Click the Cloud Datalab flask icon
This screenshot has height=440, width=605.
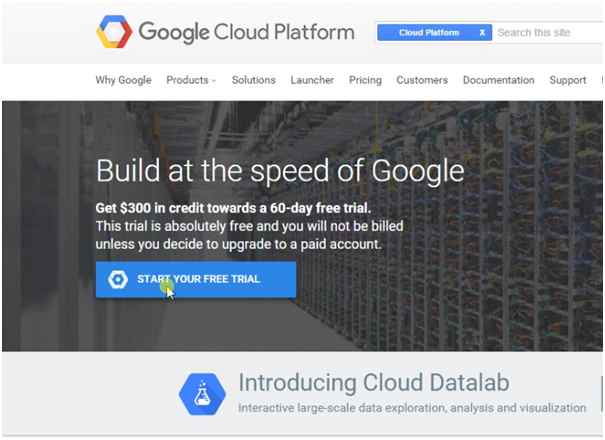click(x=202, y=394)
